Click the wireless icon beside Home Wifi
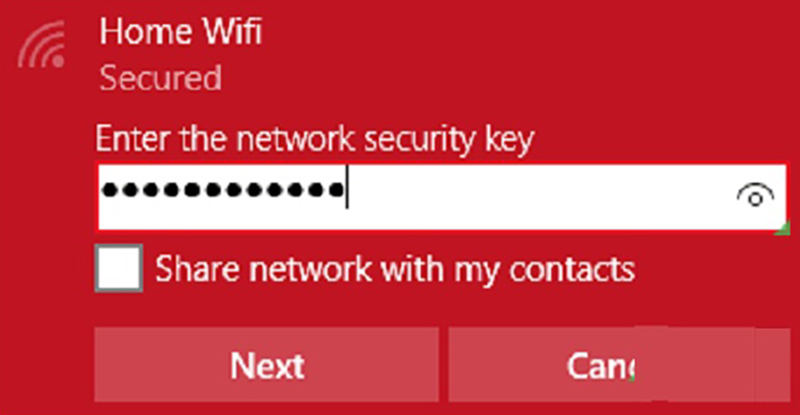This screenshot has width=800, height=415. coord(42,45)
